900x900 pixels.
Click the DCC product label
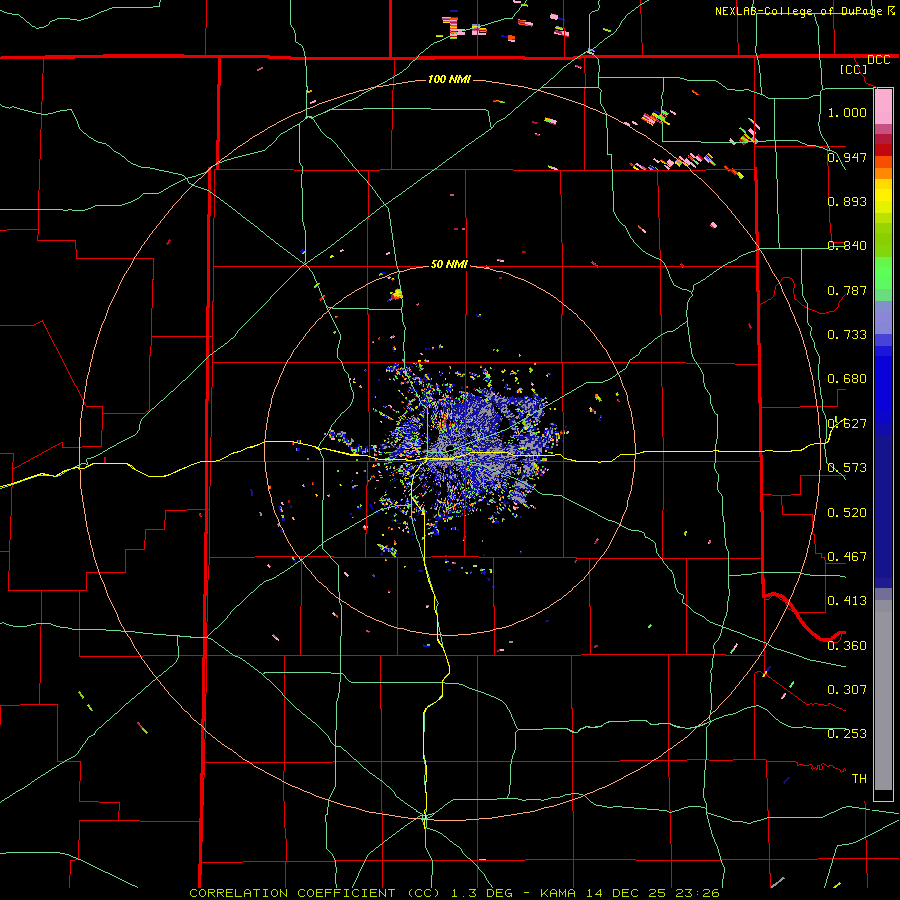click(x=878, y=60)
